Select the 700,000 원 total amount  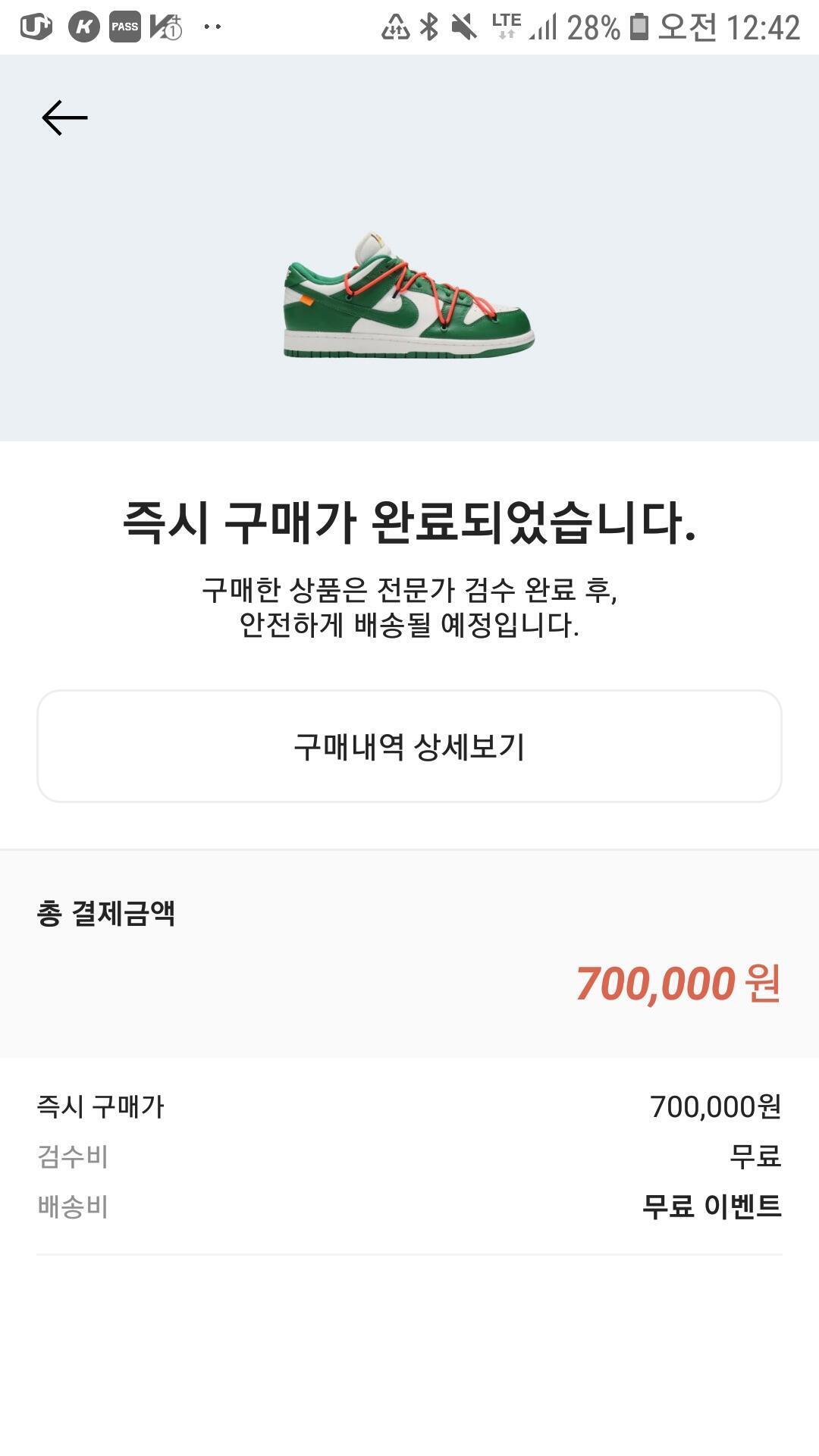click(x=678, y=984)
